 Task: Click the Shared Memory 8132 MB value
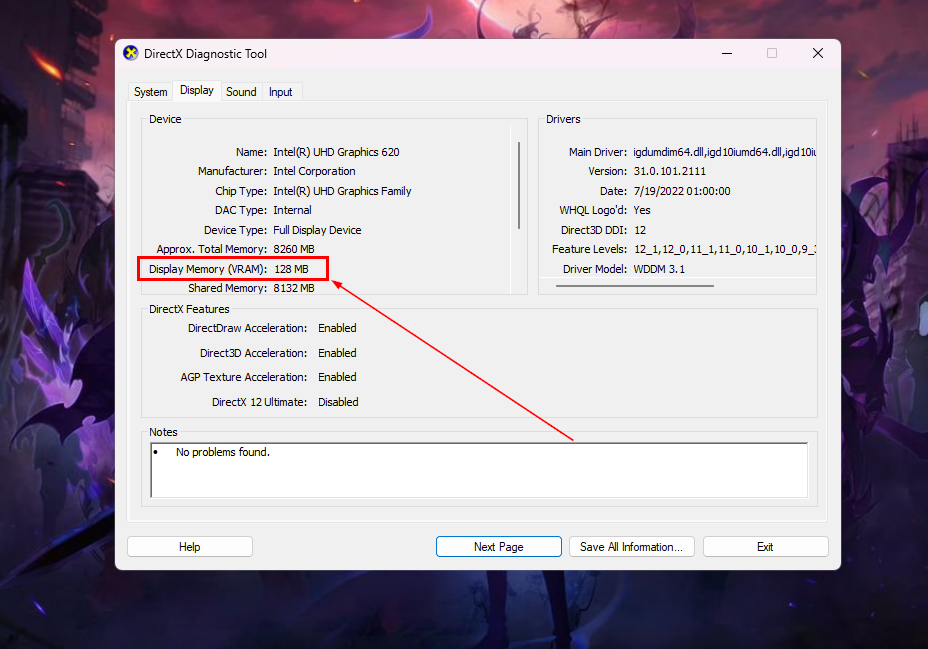click(x=294, y=288)
